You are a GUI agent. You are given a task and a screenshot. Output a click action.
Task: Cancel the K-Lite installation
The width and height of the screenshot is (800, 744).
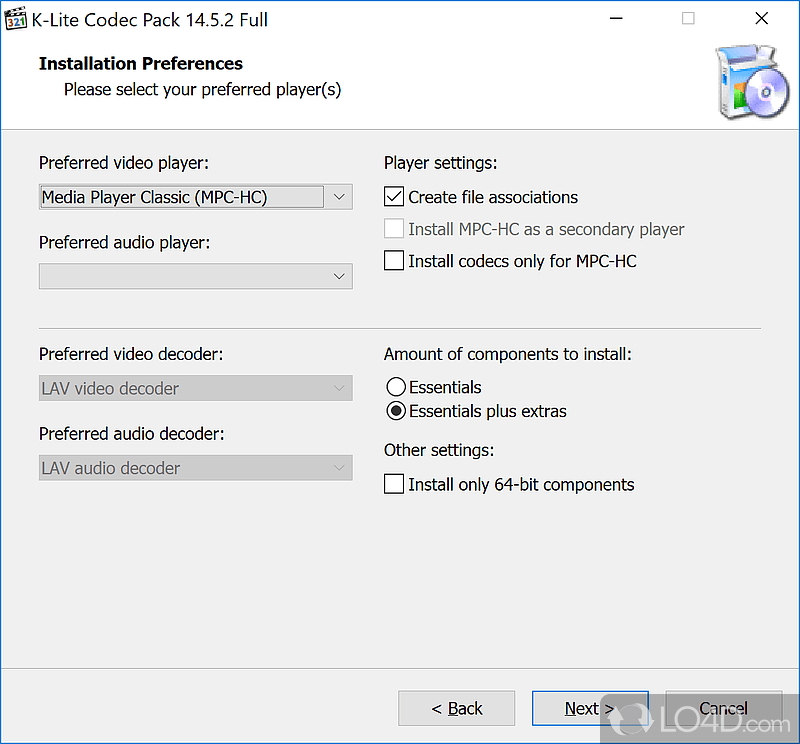tap(723, 708)
